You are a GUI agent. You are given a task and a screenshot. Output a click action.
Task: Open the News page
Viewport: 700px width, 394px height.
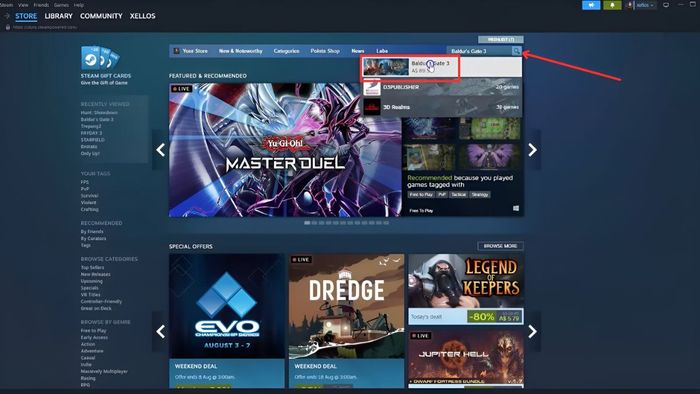358,51
